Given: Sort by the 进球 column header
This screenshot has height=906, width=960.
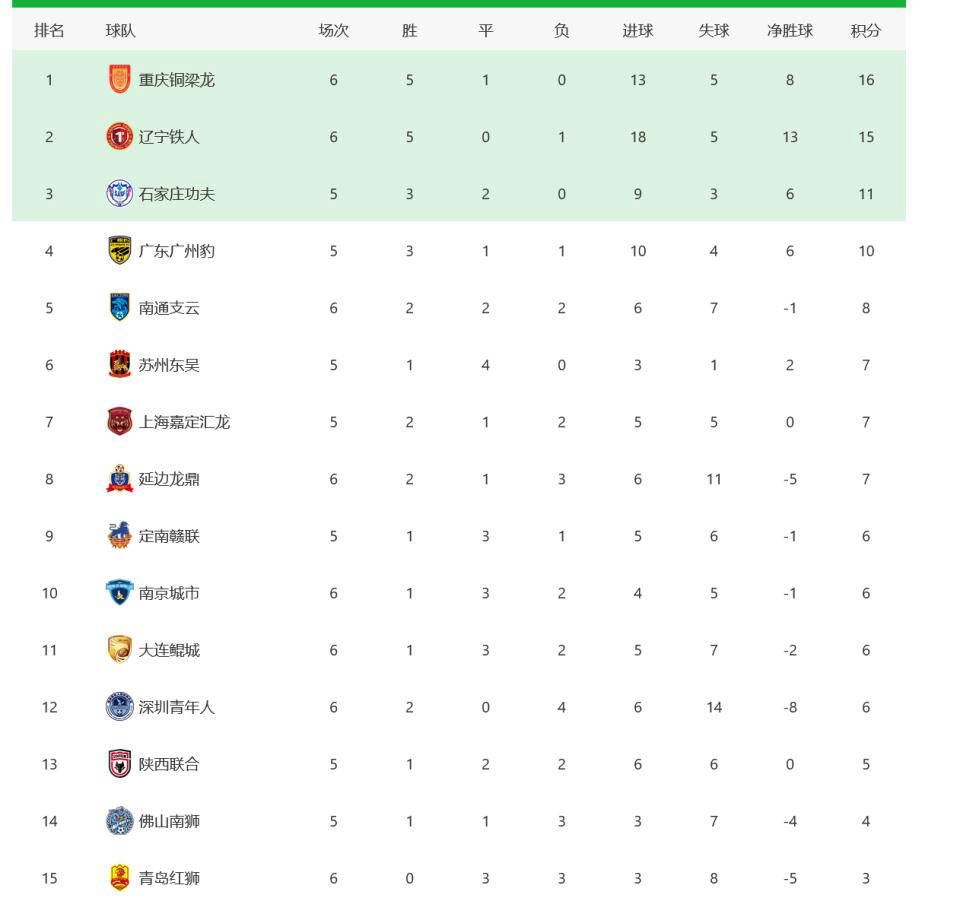Looking at the screenshot, I should [638, 31].
